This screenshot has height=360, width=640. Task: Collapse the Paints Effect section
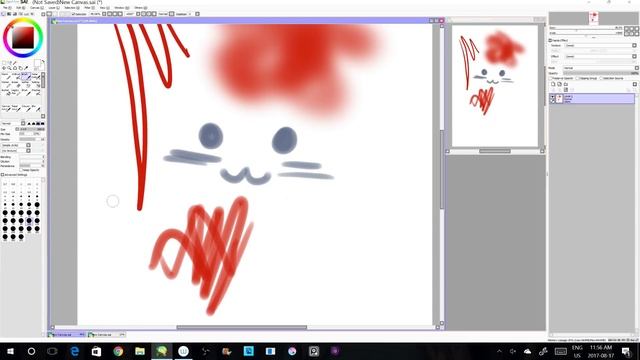[550, 40]
